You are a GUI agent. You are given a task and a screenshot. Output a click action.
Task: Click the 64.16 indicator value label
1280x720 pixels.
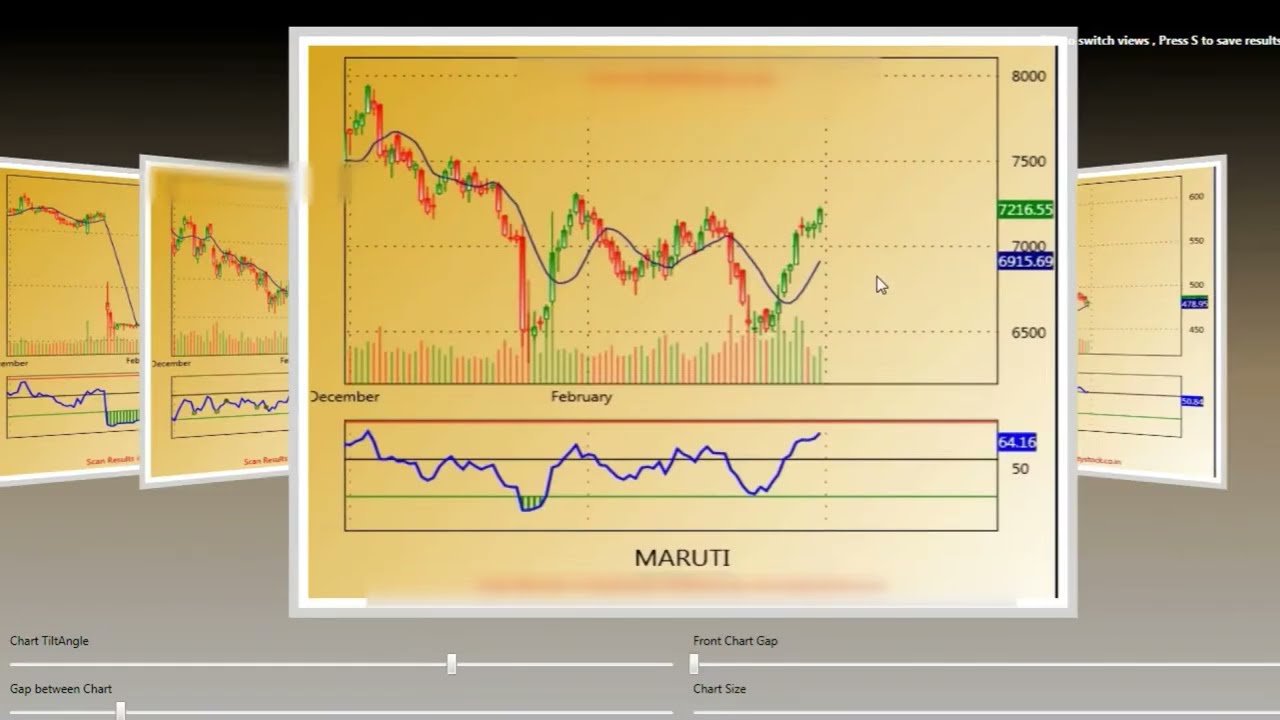pyautogui.click(x=1016, y=441)
